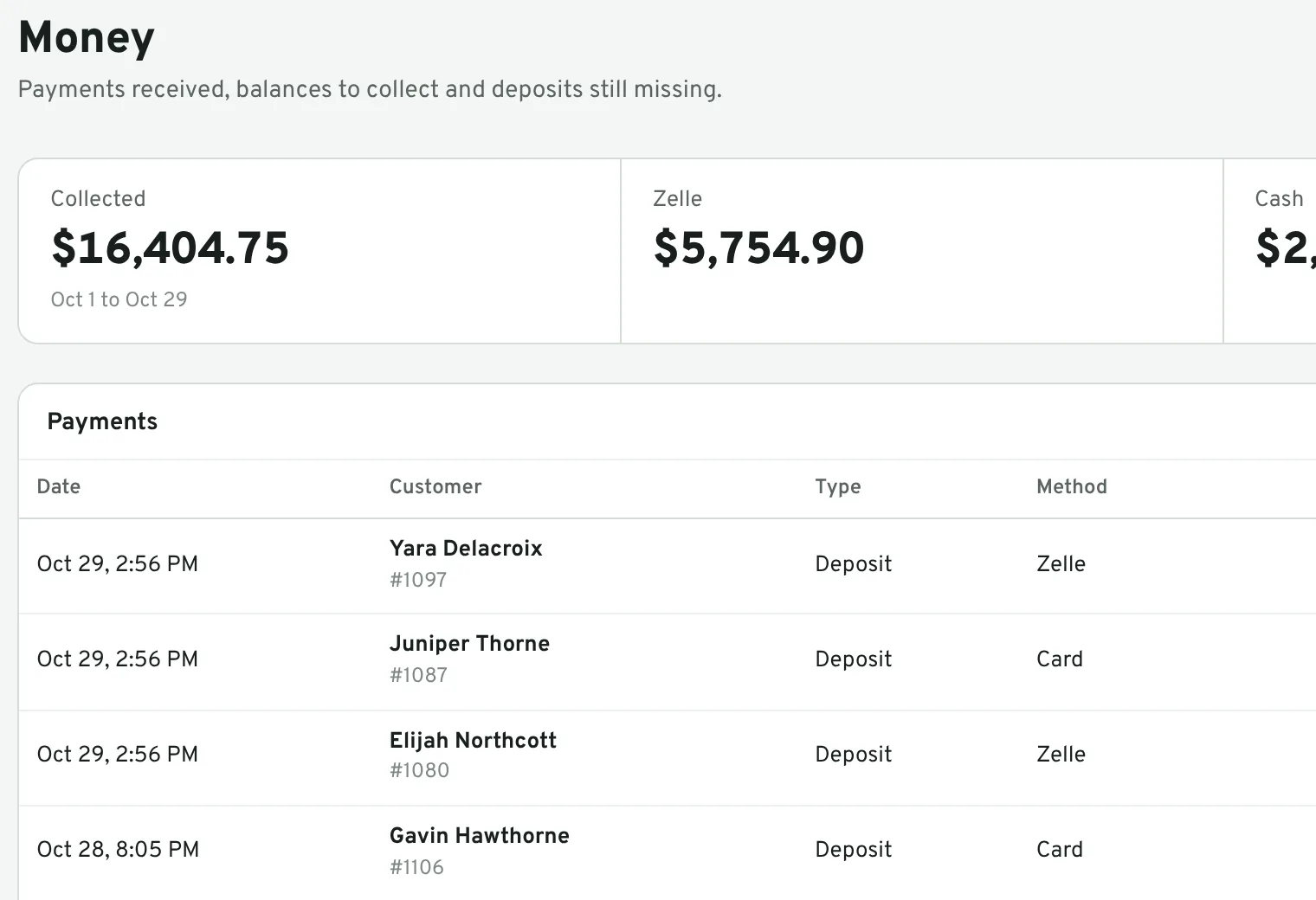Click Deposit type in Yara Delacroix's row
The width and height of the screenshot is (1316, 900).
tap(854, 564)
